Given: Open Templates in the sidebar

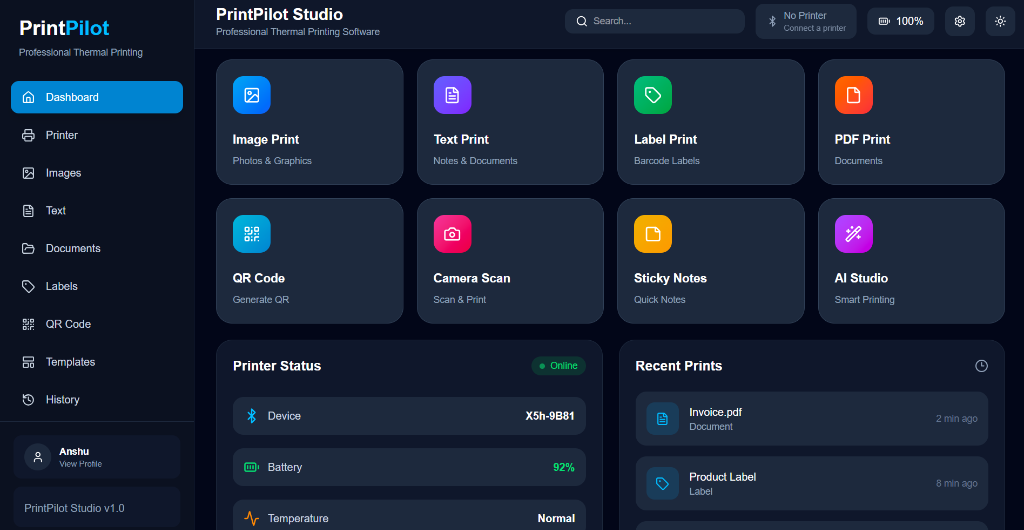Looking at the screenshot, I should click(97, 362).
